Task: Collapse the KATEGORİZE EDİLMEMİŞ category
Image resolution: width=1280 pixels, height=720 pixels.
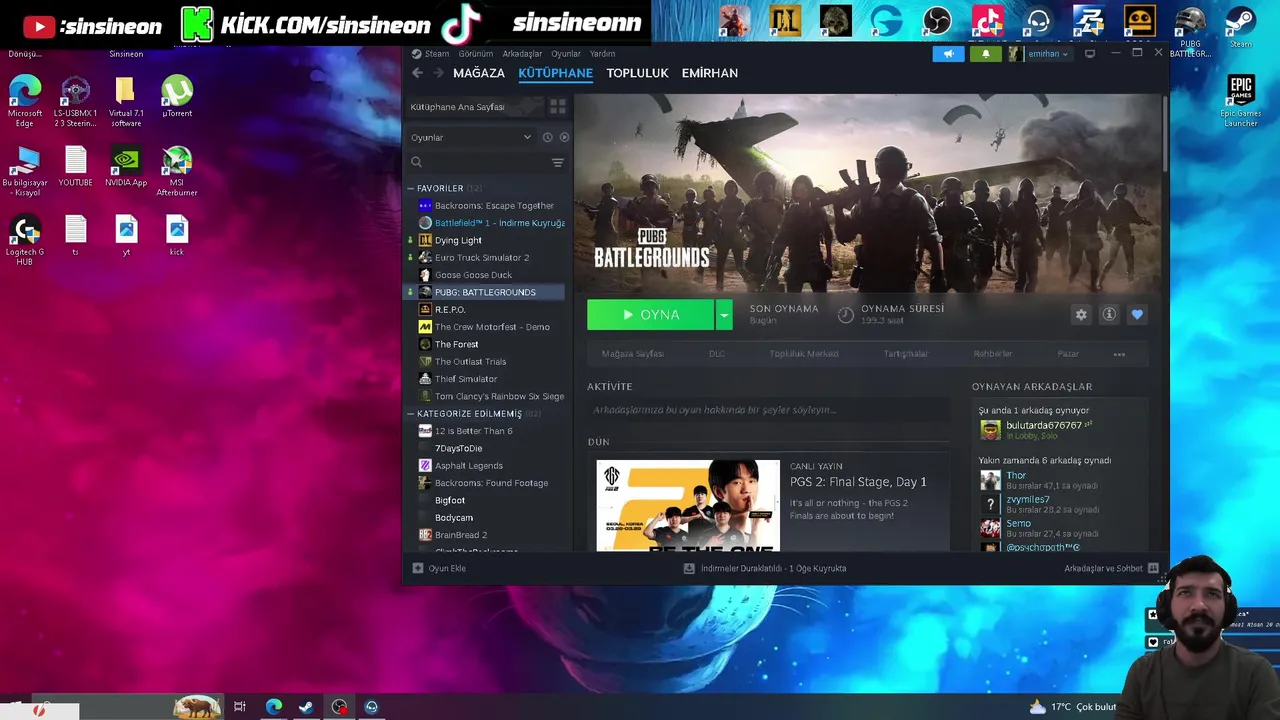Action: tap(410, 413)
